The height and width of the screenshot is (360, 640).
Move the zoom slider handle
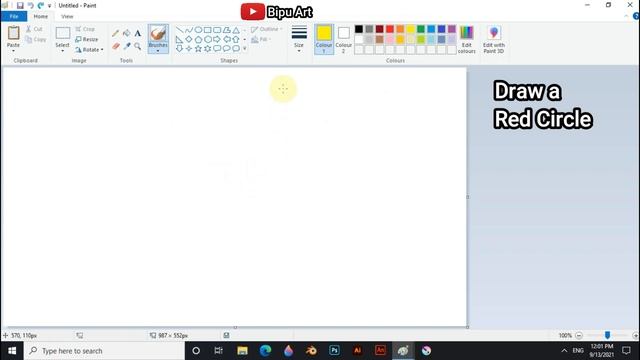coord(607,335)
